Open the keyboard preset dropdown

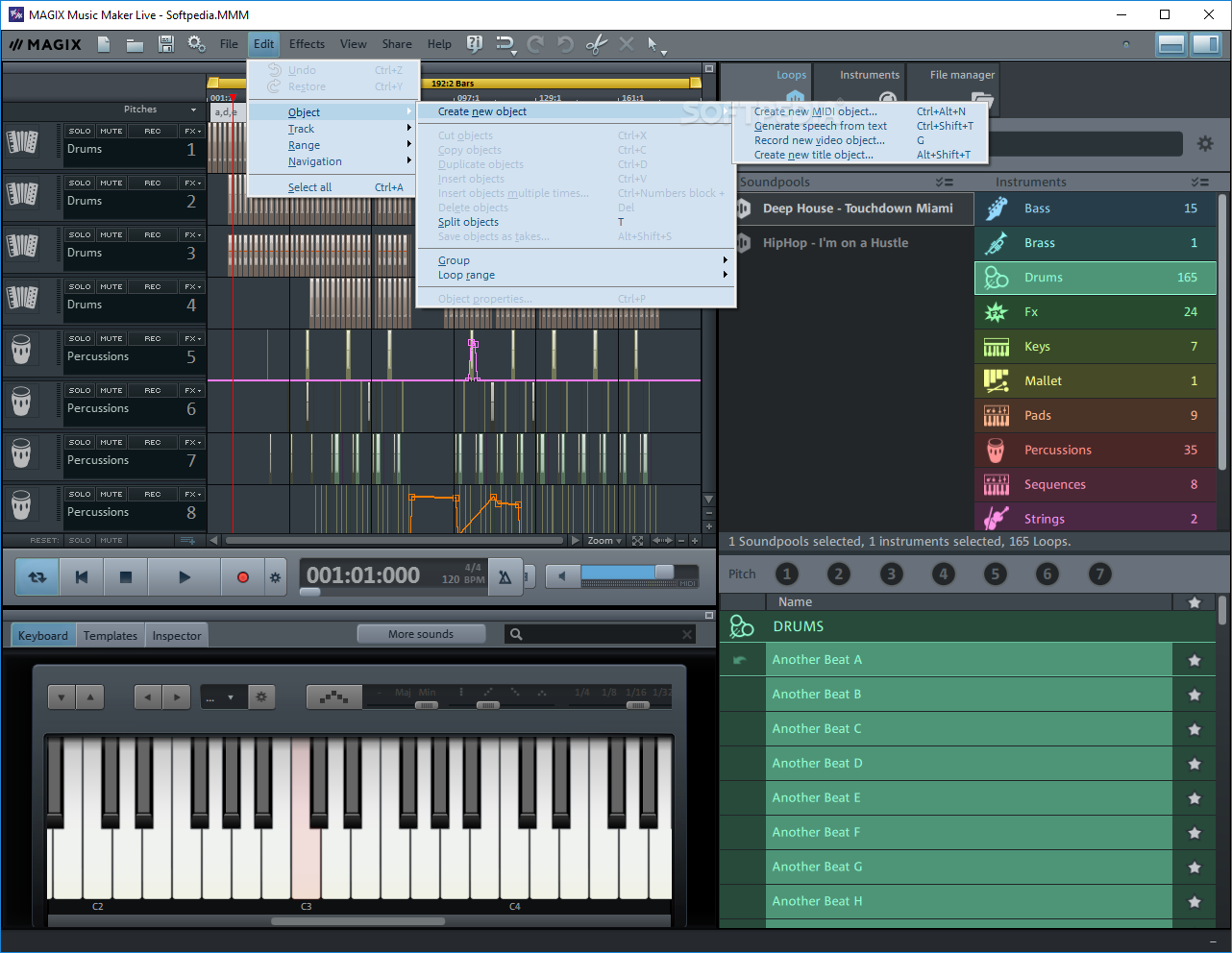pos(222,697)
